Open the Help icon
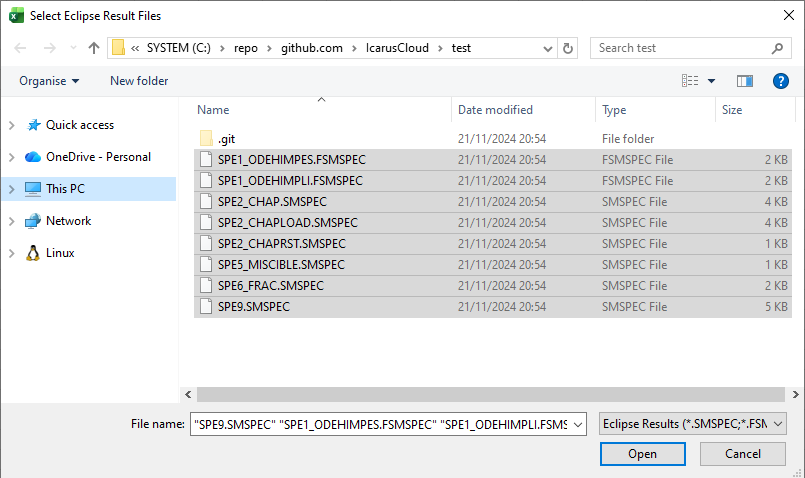Image resolution: width=805 pixels, height=478 pixels. pos(780,81)
